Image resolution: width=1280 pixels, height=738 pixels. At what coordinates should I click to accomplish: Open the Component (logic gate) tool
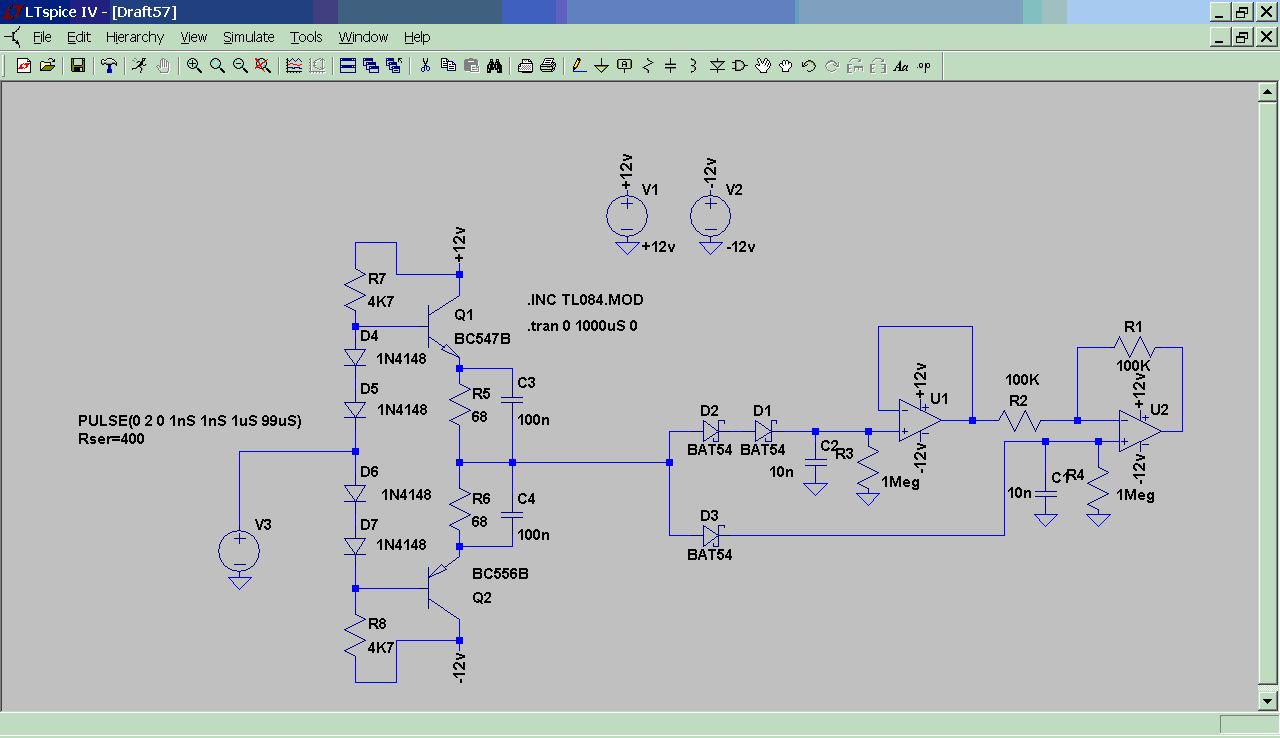(x=740, y=66)
